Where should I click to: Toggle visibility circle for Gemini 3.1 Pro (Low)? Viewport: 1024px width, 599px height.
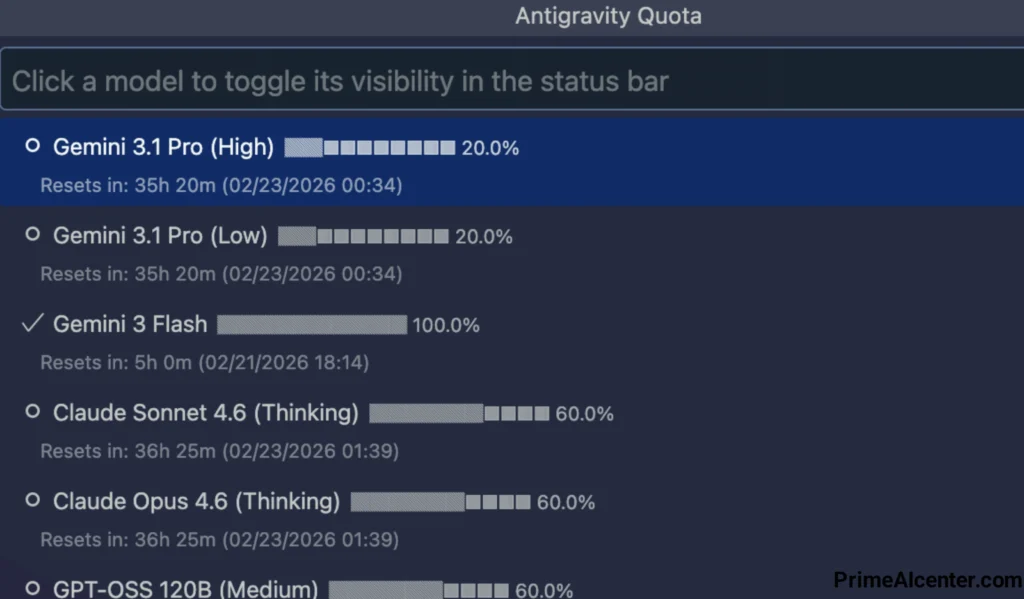click(x=32, y=236)
